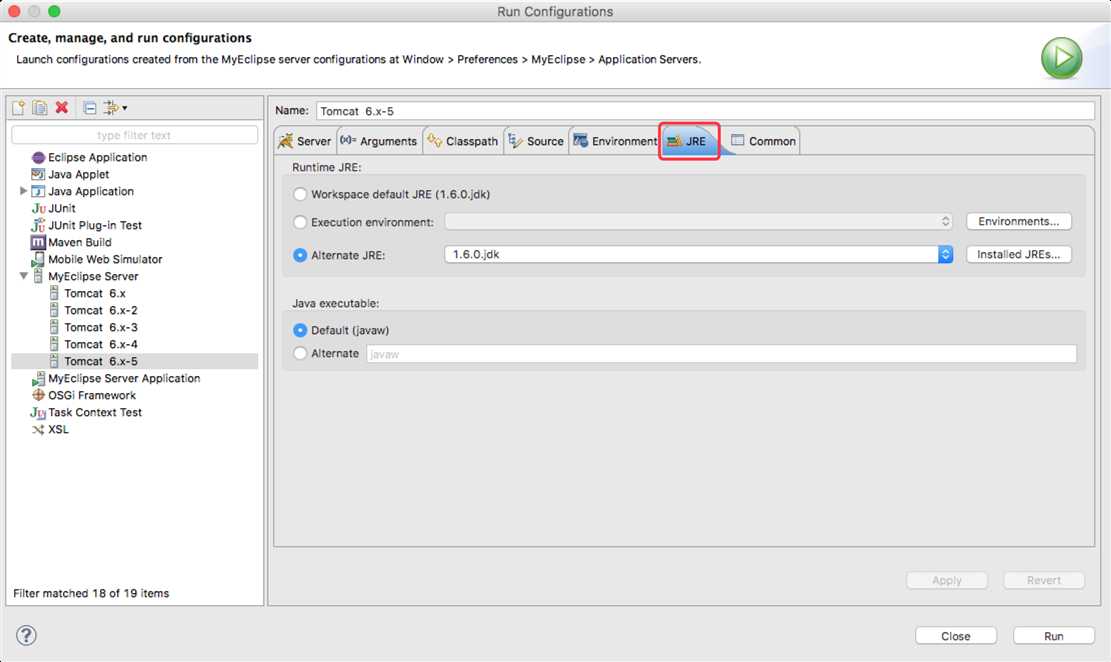The image size is (1111, 662).
Task: Click the New launch configuration icon
Action: [18, 108]
